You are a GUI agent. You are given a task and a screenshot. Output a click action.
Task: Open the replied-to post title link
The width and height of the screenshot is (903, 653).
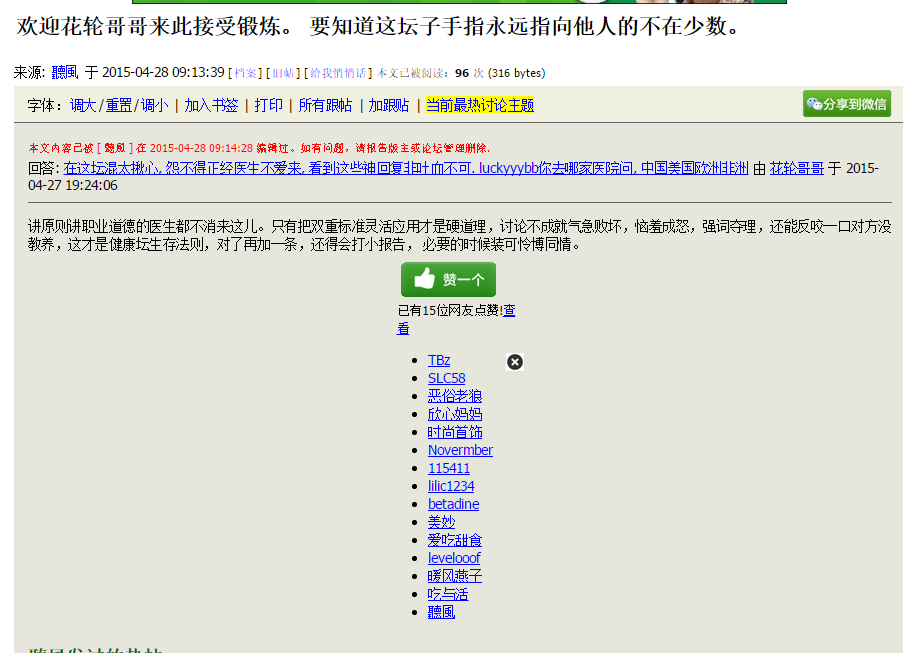coord(405,168)
